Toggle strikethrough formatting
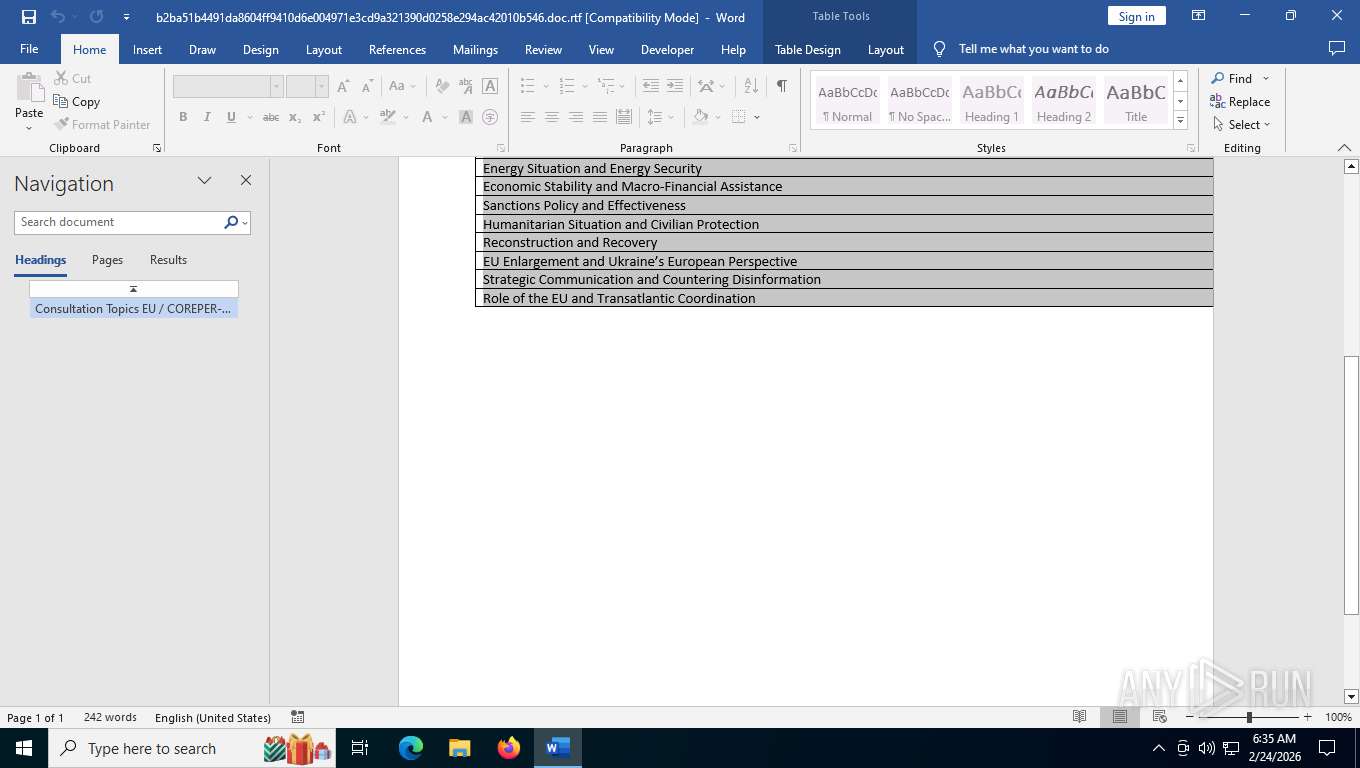This screenshot has width=1360, height=768. [271, 117]
